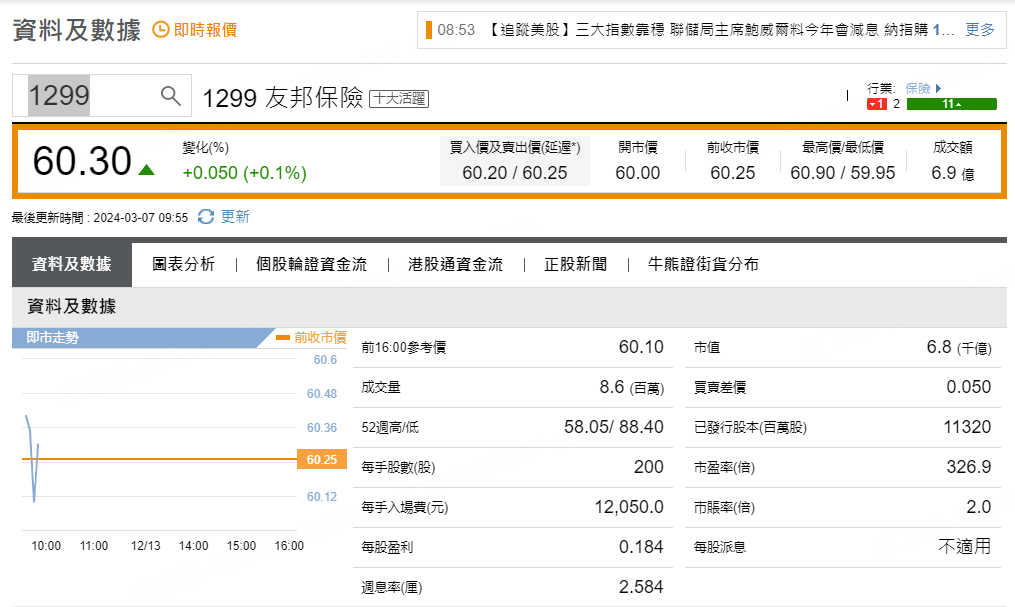Click the 即時報價 label
The height and width of the screenshot is (607, 1015).
pos(205,30)
